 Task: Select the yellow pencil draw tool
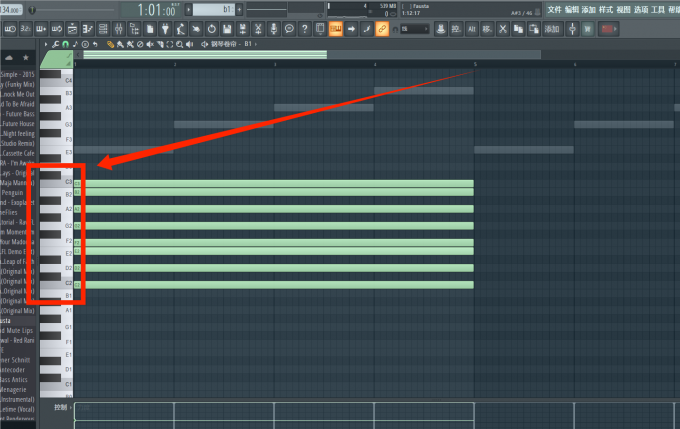110,44
